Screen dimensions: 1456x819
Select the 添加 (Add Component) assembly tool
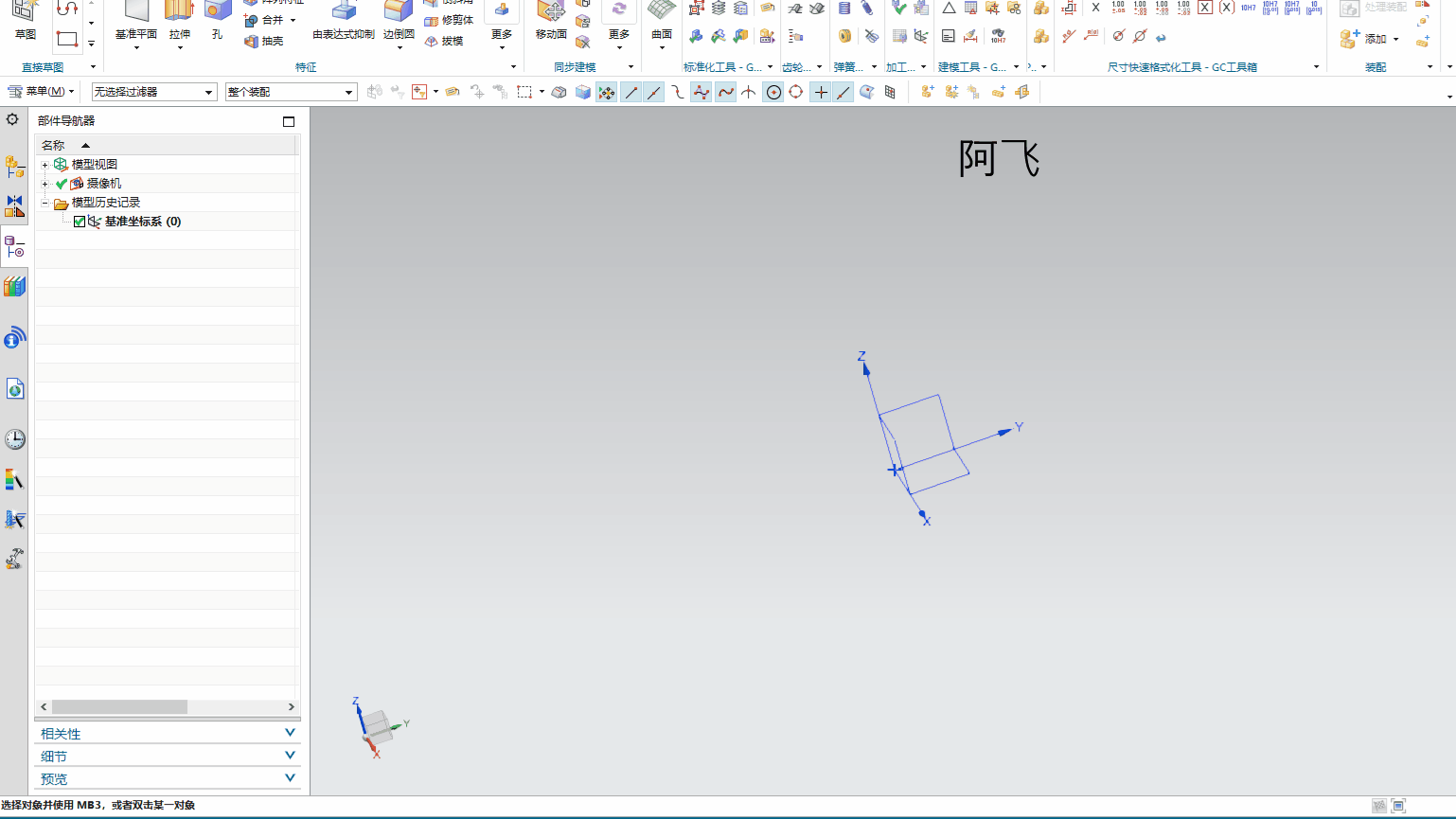click(1364, 39)
